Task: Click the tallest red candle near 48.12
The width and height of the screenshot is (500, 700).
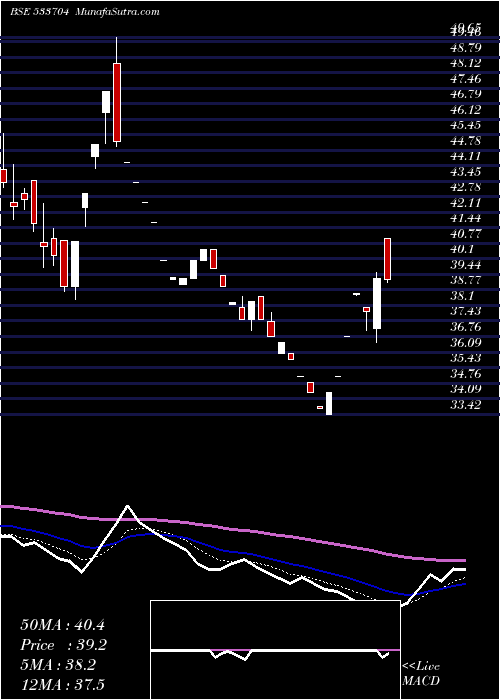Action: [x=117, y=102]
